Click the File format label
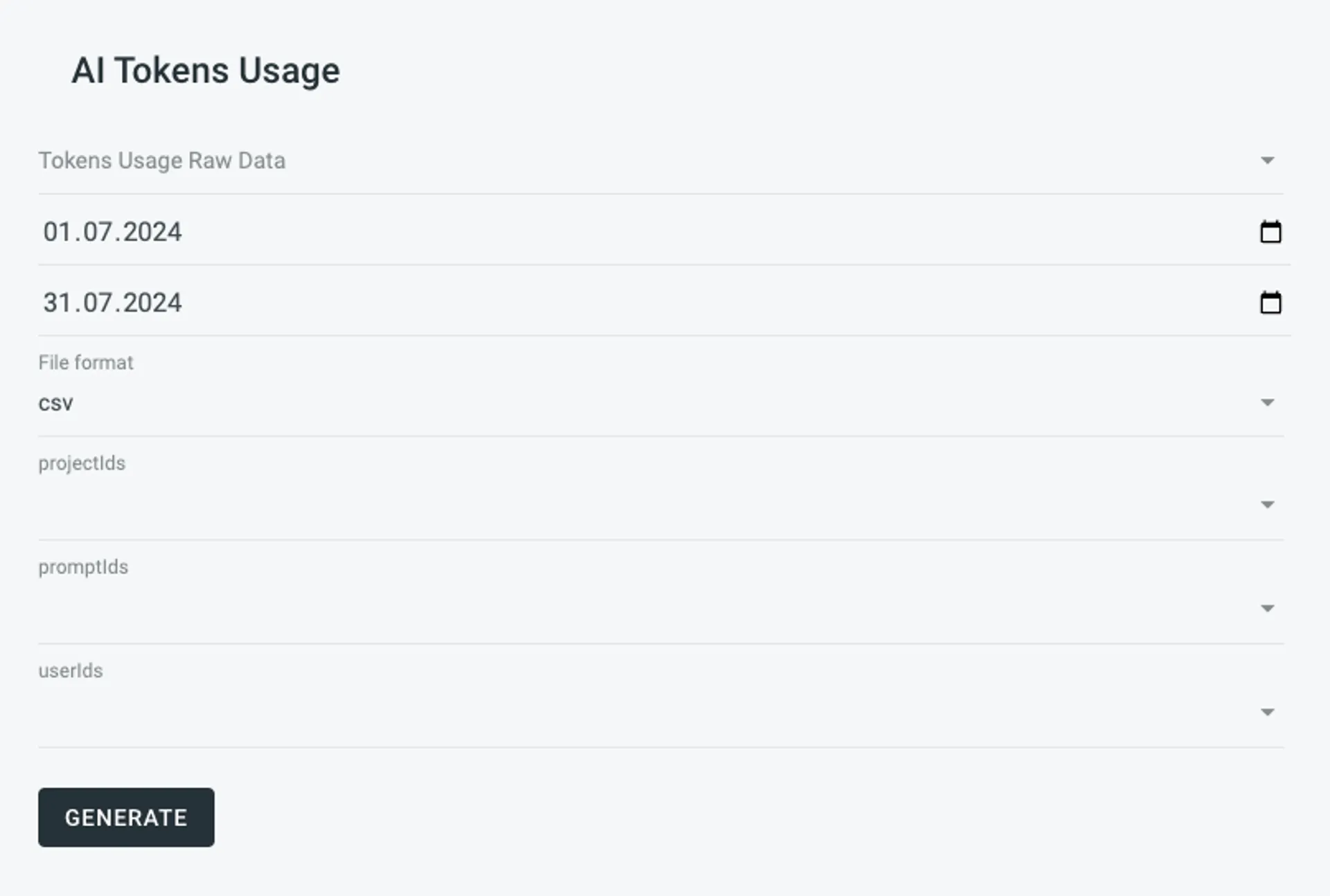Screen dimensions: 1330x896 click(x=85, y=363)
